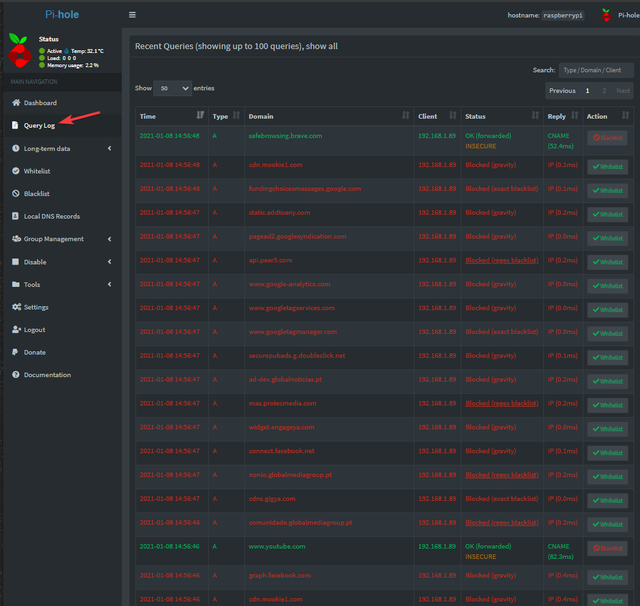Whitelist graph.facebook.com

607,577
